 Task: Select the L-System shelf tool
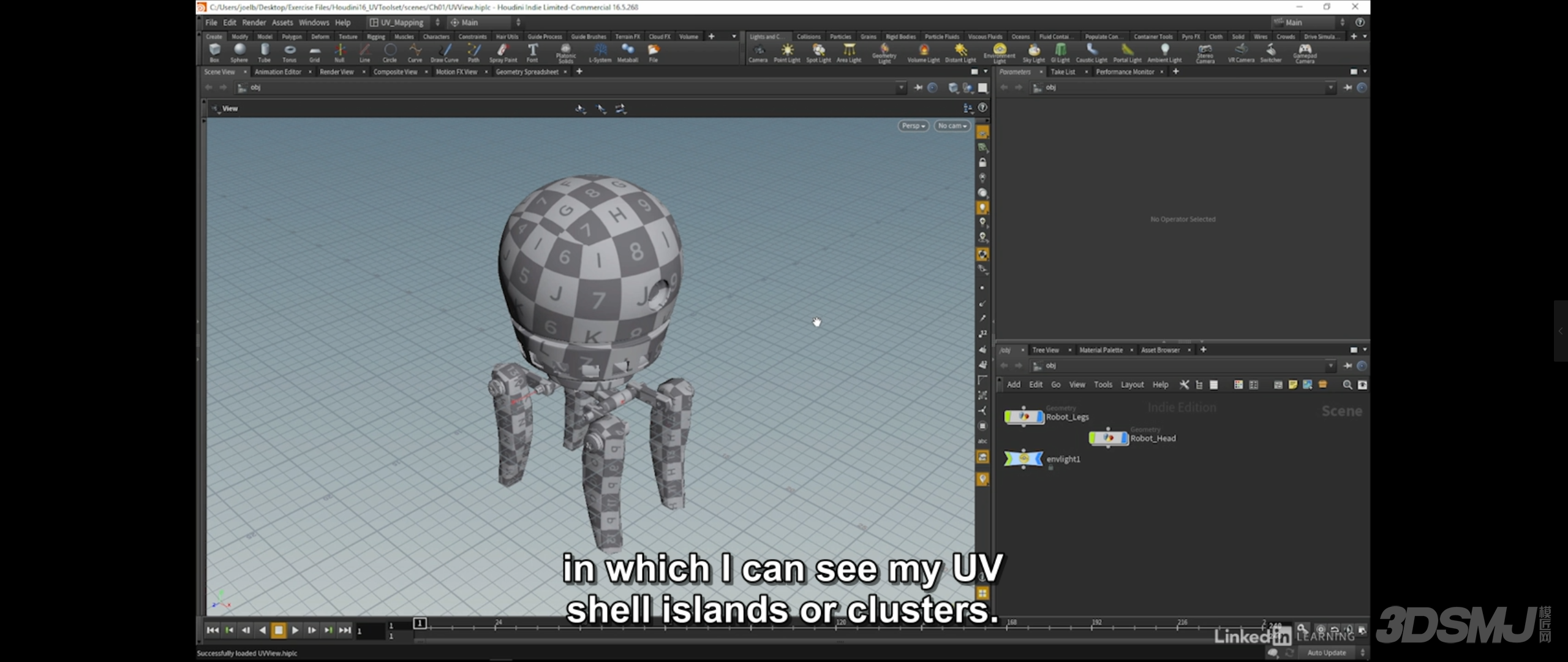(x=600, y=52)
